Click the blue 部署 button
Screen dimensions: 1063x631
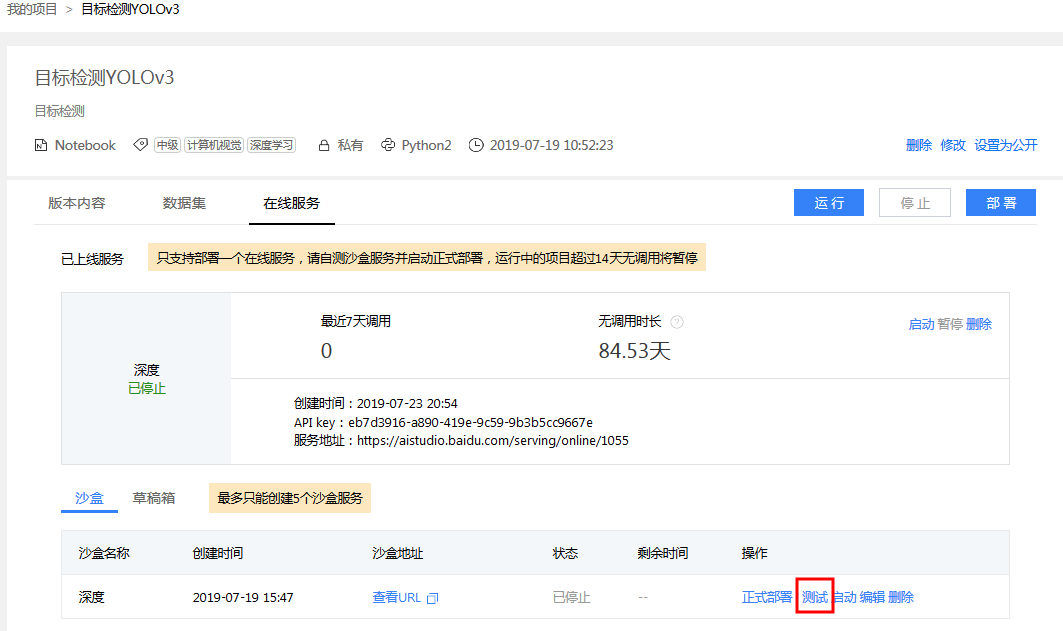click(1001, 203)
